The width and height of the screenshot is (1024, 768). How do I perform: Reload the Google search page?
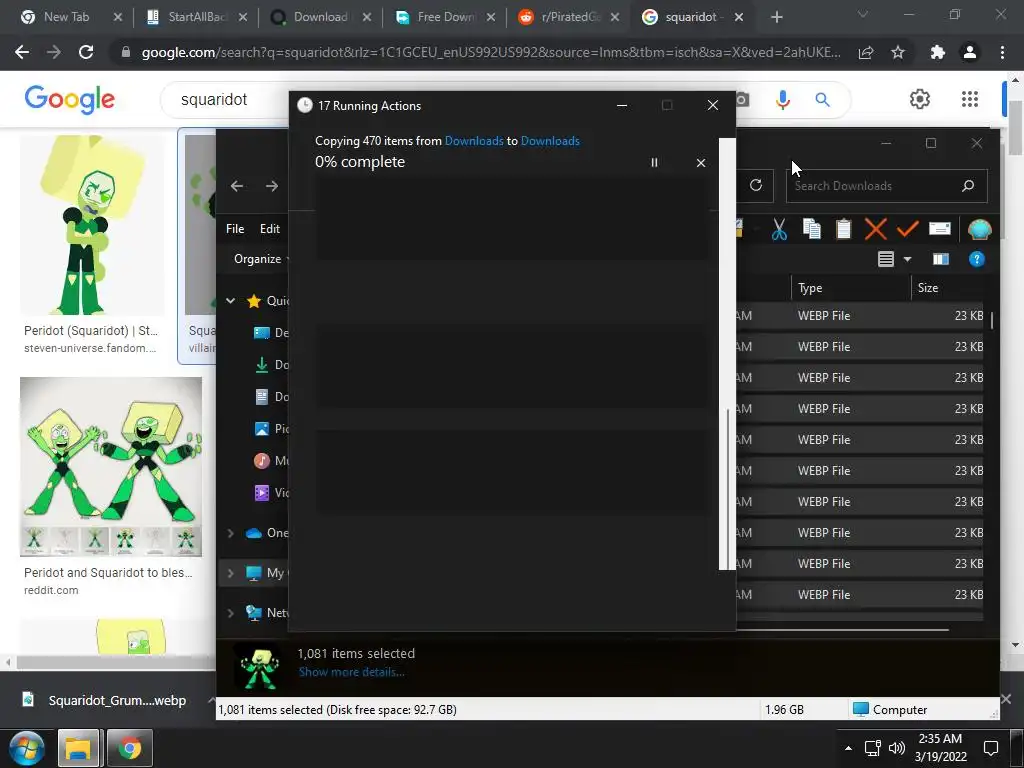86,52
